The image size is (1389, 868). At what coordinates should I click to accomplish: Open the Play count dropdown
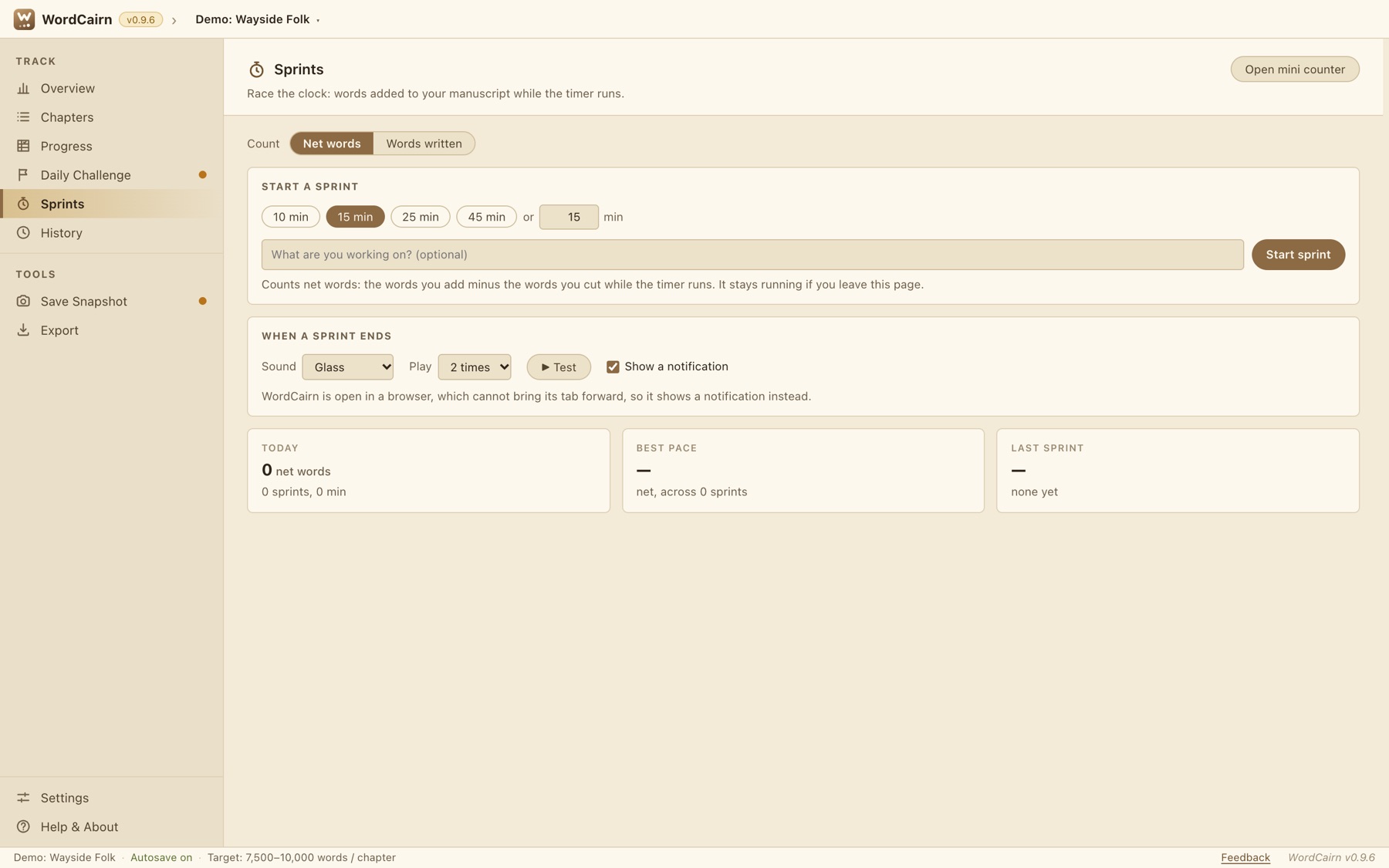(475, 367)
